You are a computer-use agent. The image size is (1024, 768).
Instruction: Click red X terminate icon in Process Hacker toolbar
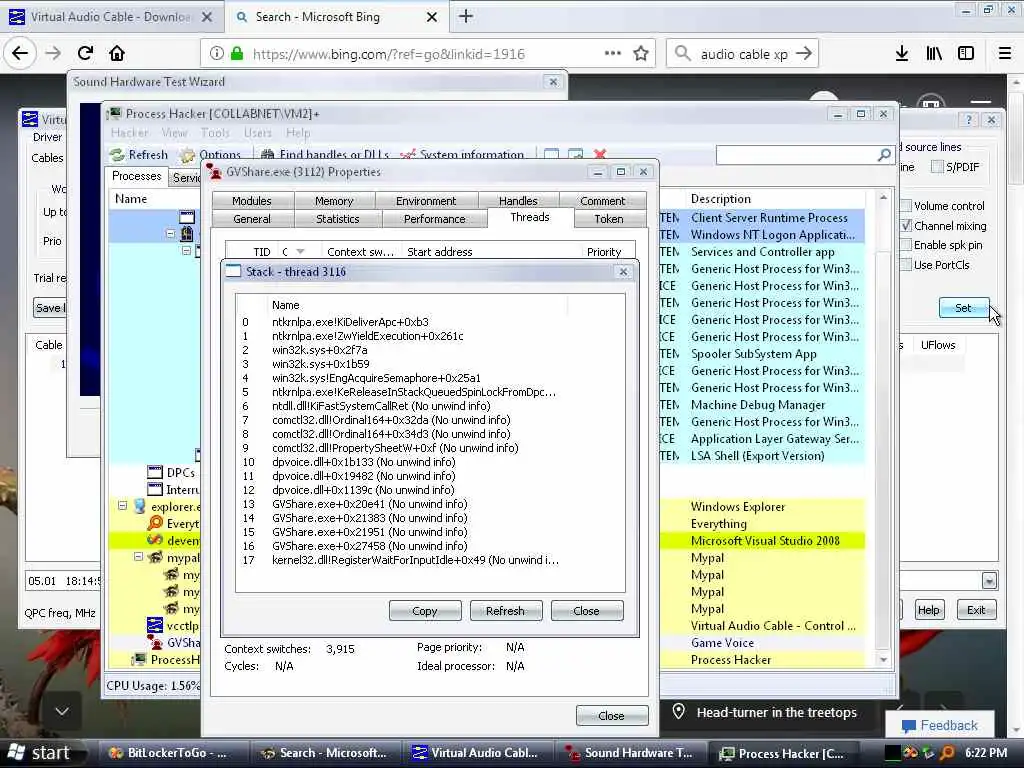tap(600, 155)
